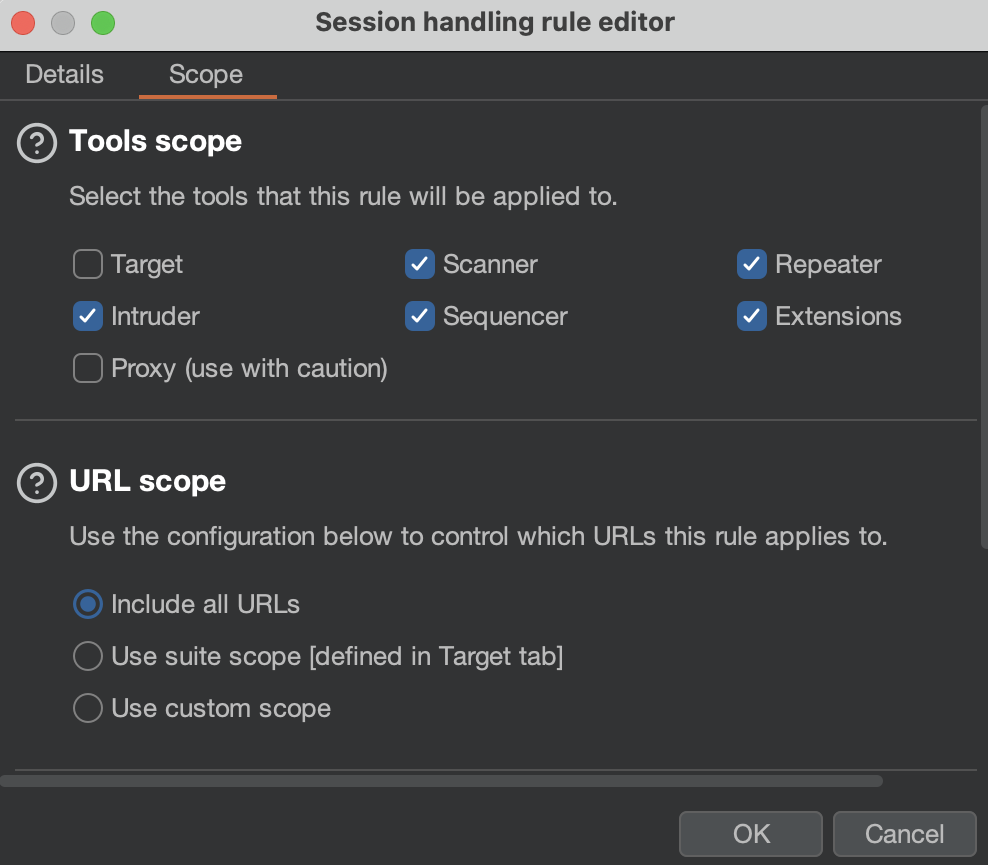Click the green zoom window button
The width and height of the screenshot is (988, 865).
(x=102, y=22)
